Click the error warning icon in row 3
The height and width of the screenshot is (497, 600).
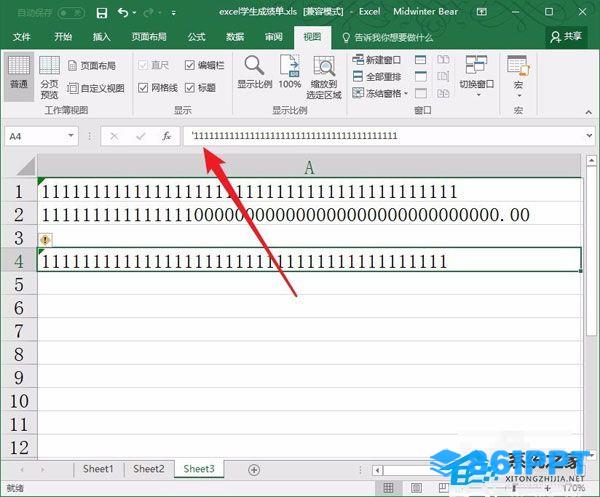coord(45,240)
